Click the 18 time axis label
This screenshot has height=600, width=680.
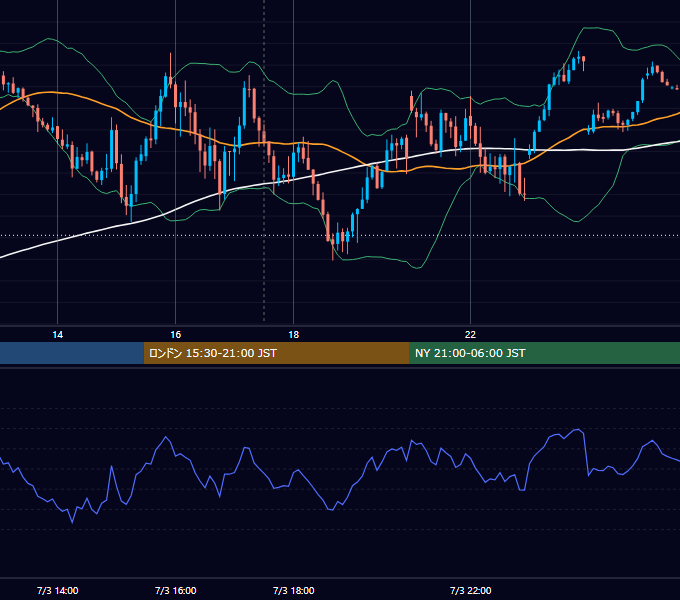click(x=294, y=335)
